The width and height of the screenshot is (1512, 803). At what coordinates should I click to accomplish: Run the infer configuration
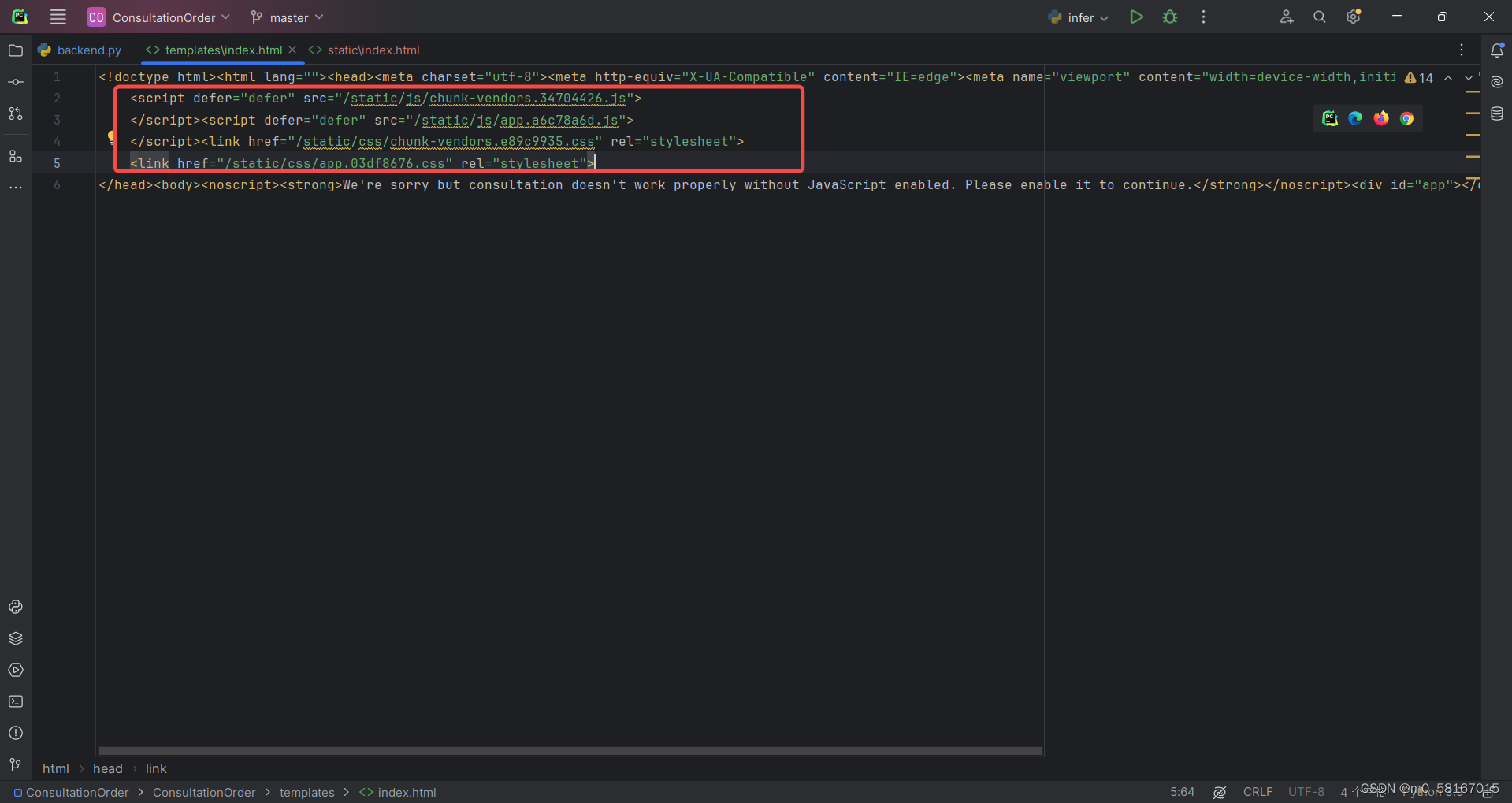pyautogui.click(x=1136, y=17)
